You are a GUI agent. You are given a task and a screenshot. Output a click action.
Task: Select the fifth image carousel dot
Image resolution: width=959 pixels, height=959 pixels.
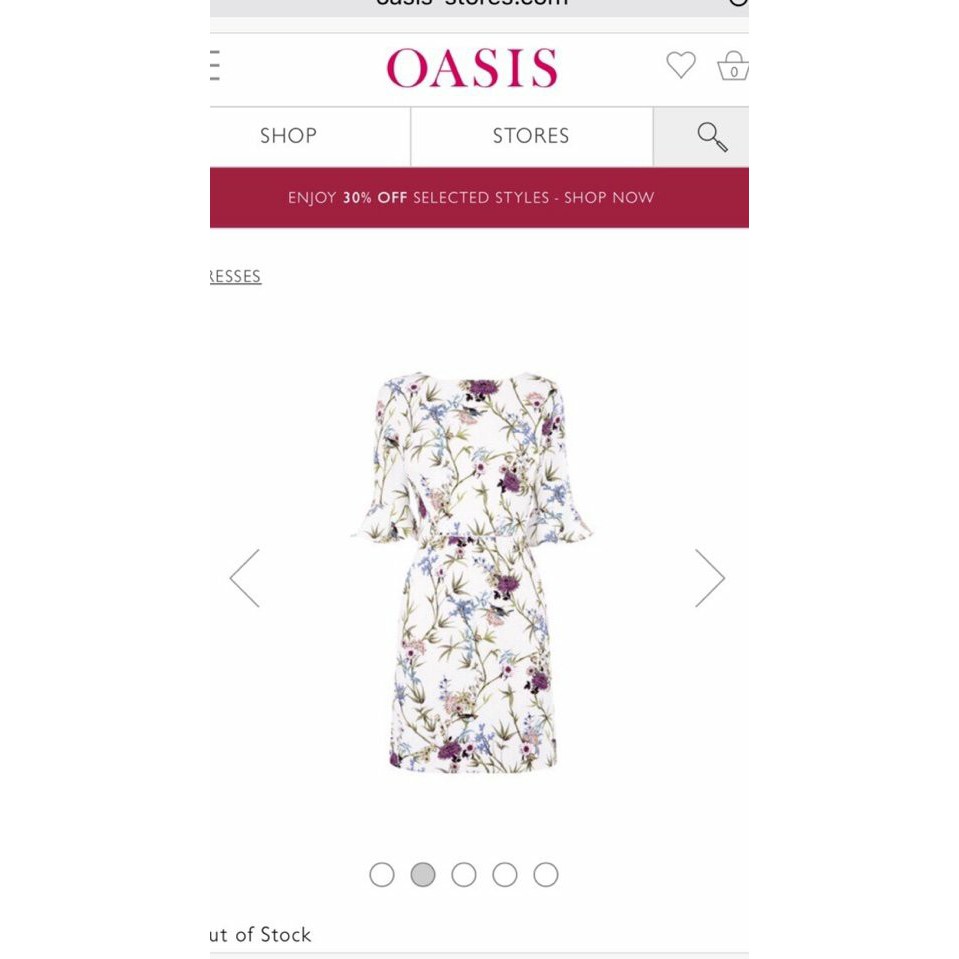pos(546,875)
